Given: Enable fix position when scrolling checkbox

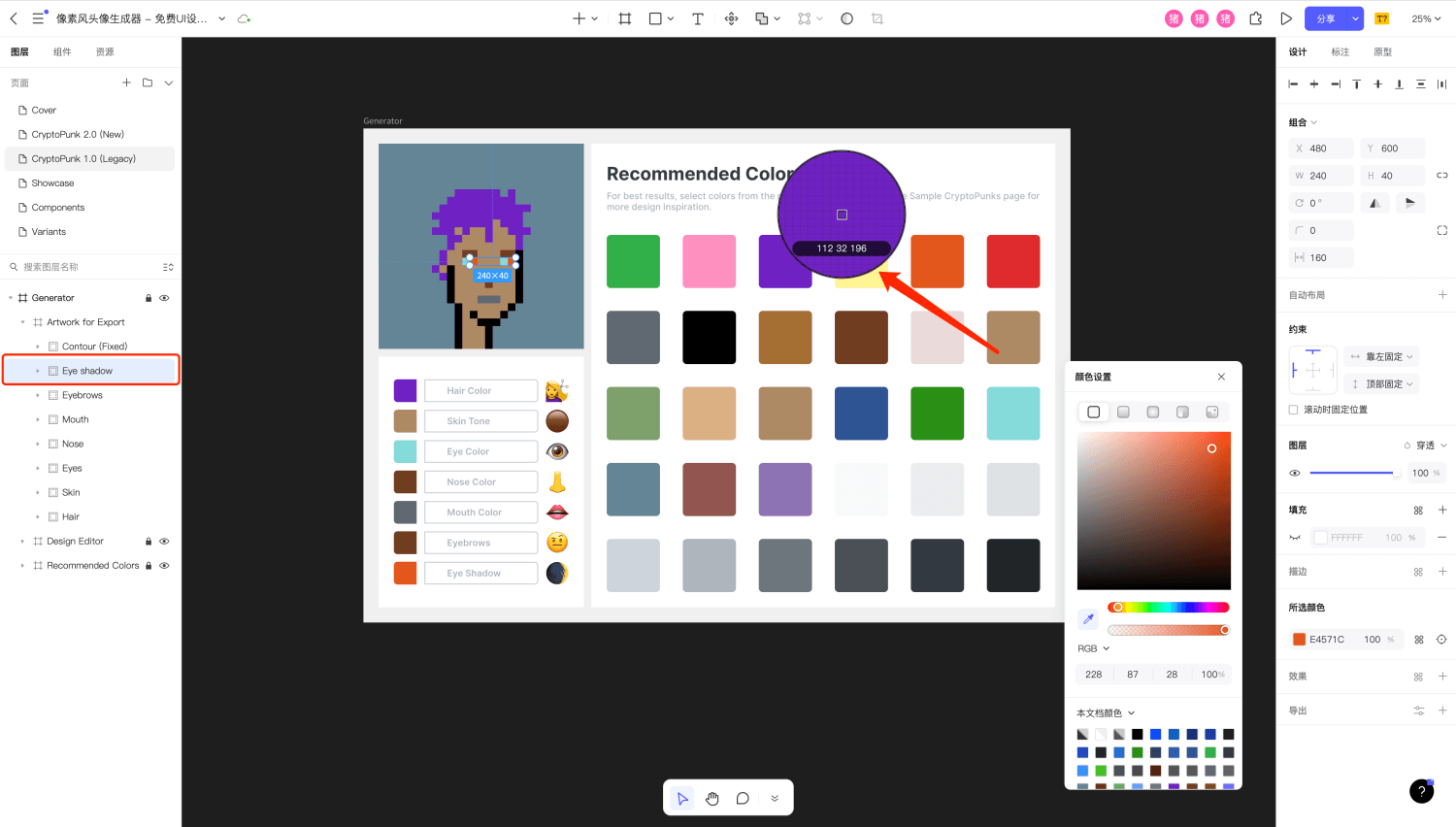Looking at the screenshot, I should click(1293, 410).
